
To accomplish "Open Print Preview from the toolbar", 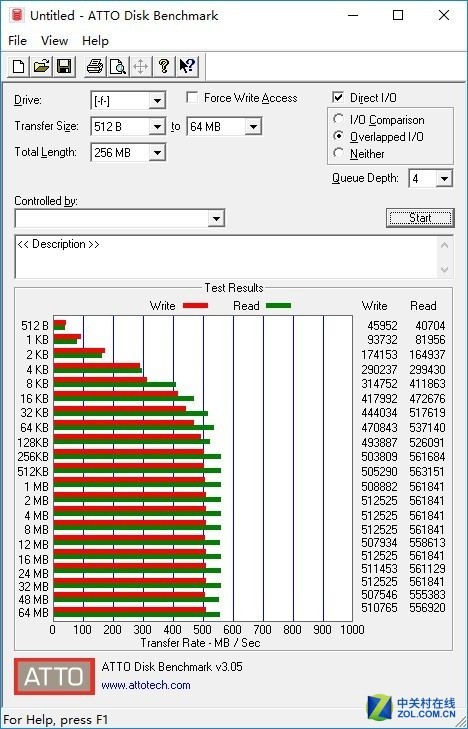I will 118,66.
